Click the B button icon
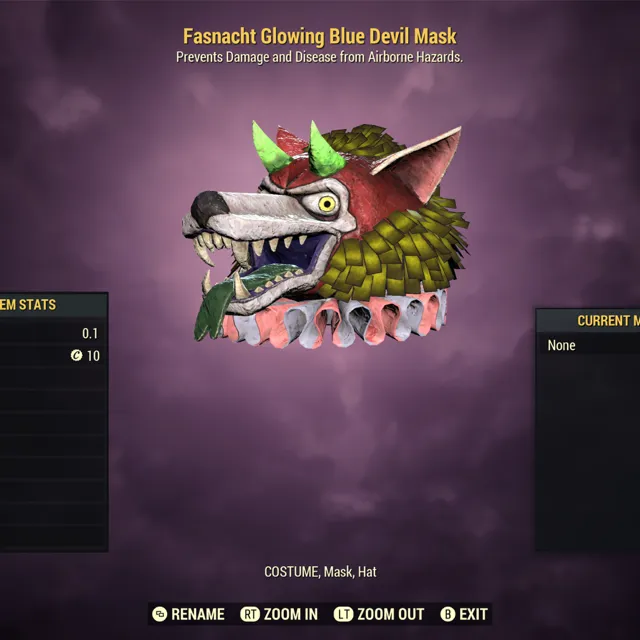640x640 pixels. pos(448,614)
